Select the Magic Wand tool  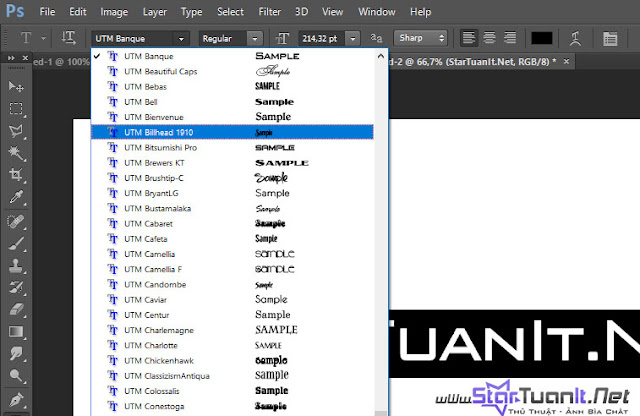click(x=16, y=153)
